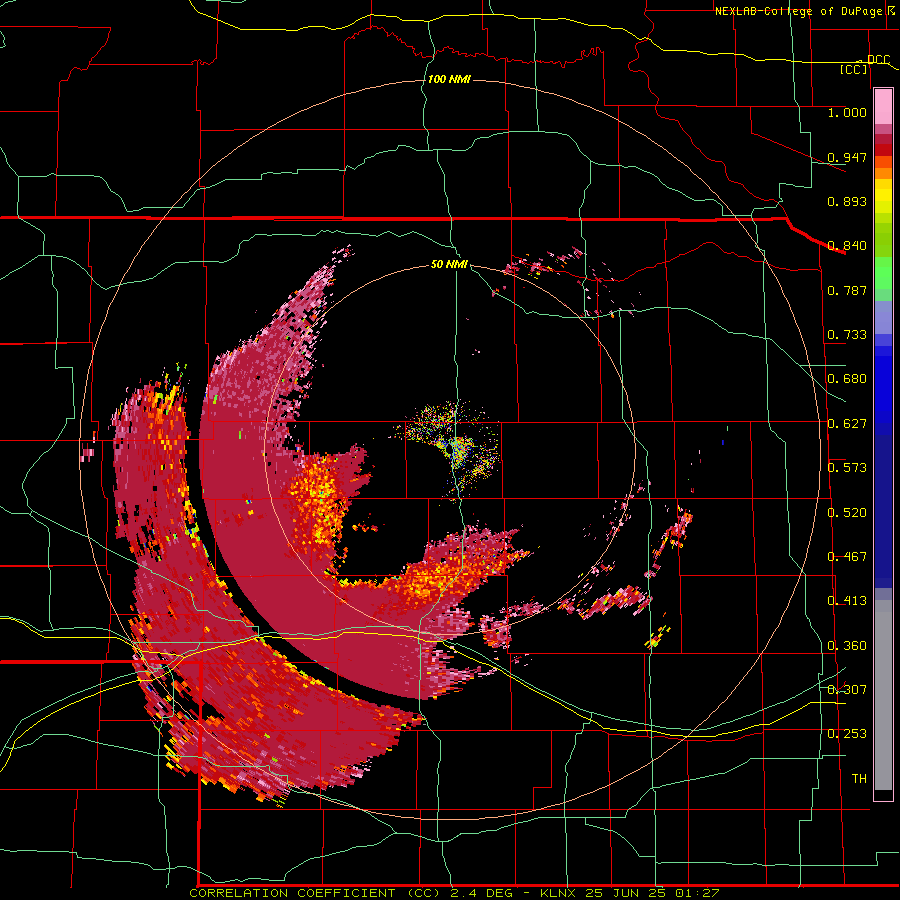The width and height of the screenshot is (900, 900).
Task: Click the 0.947 scale value
Action: [847, 157]
